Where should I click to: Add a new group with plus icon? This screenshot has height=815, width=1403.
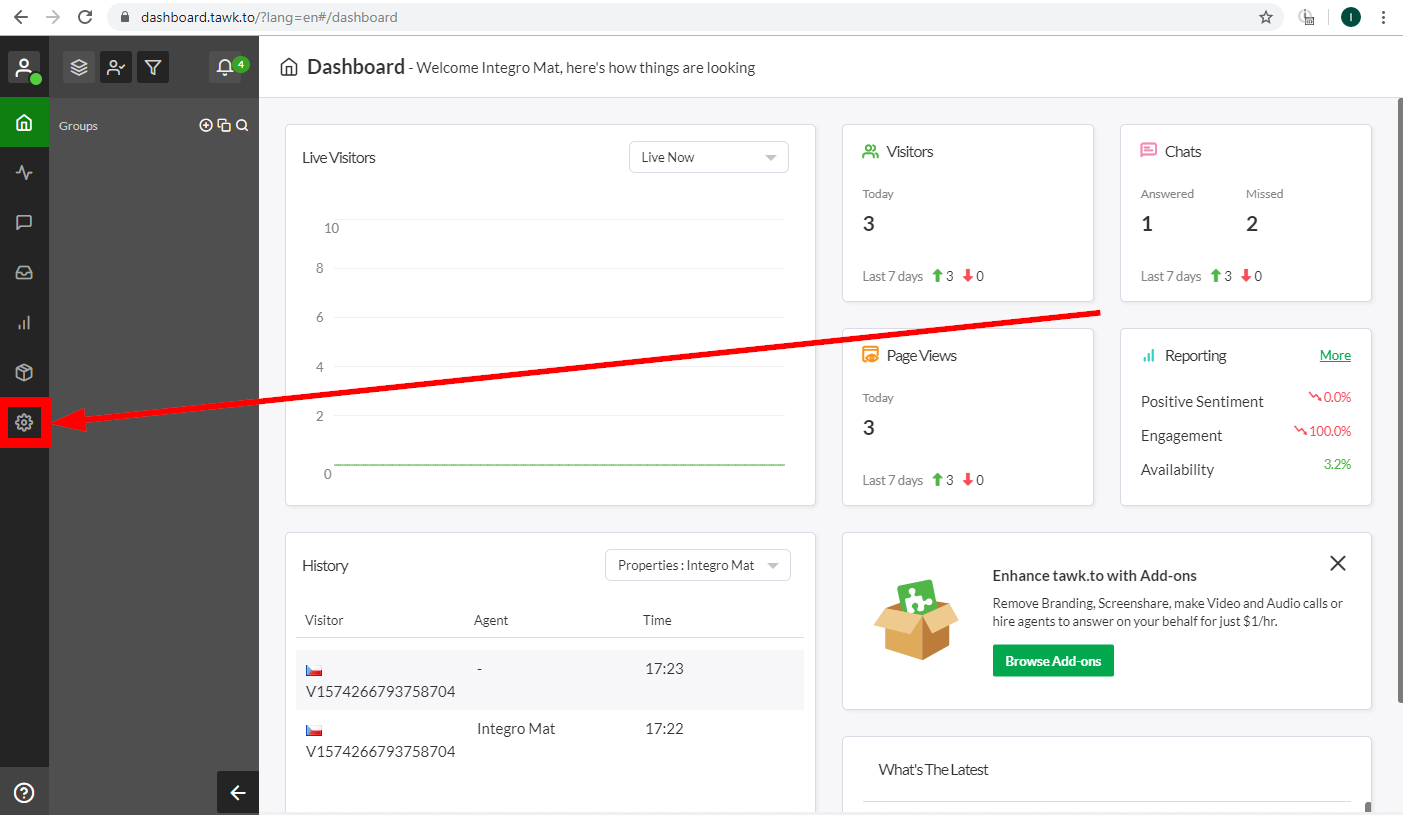tap(206, 126)
